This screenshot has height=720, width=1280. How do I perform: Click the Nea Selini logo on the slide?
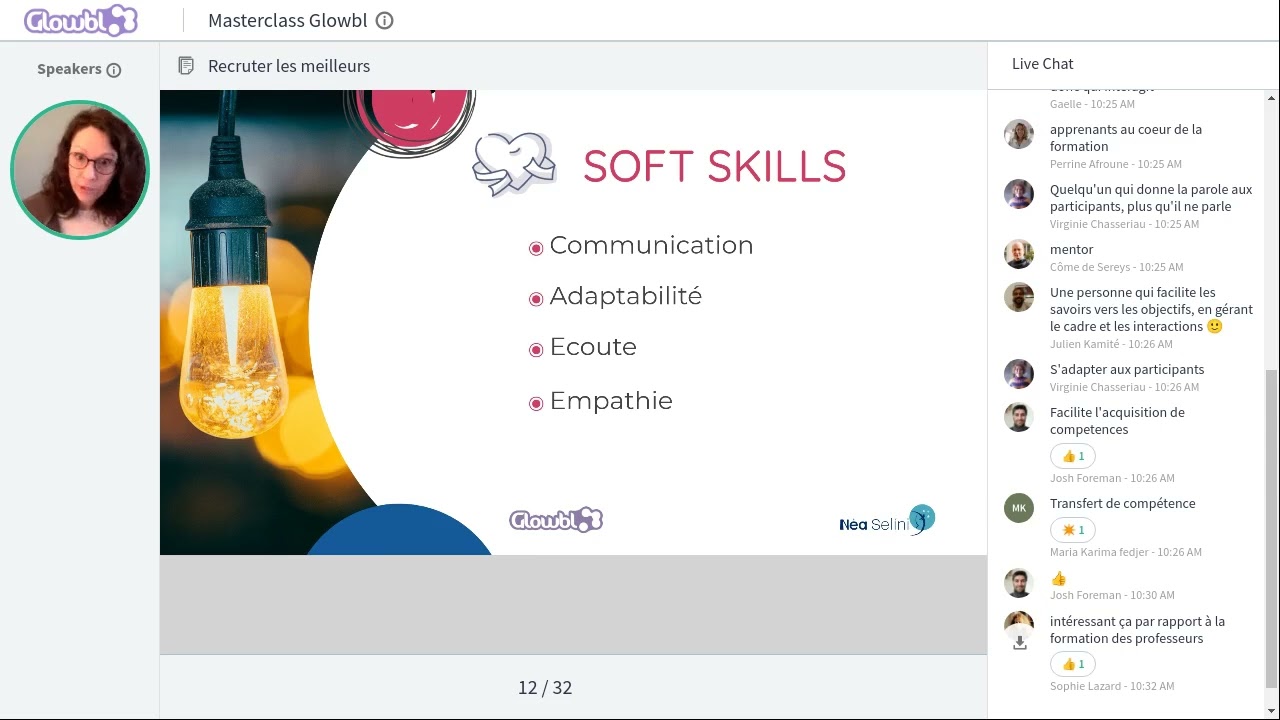pyautogui.click(x=887, y=521)
